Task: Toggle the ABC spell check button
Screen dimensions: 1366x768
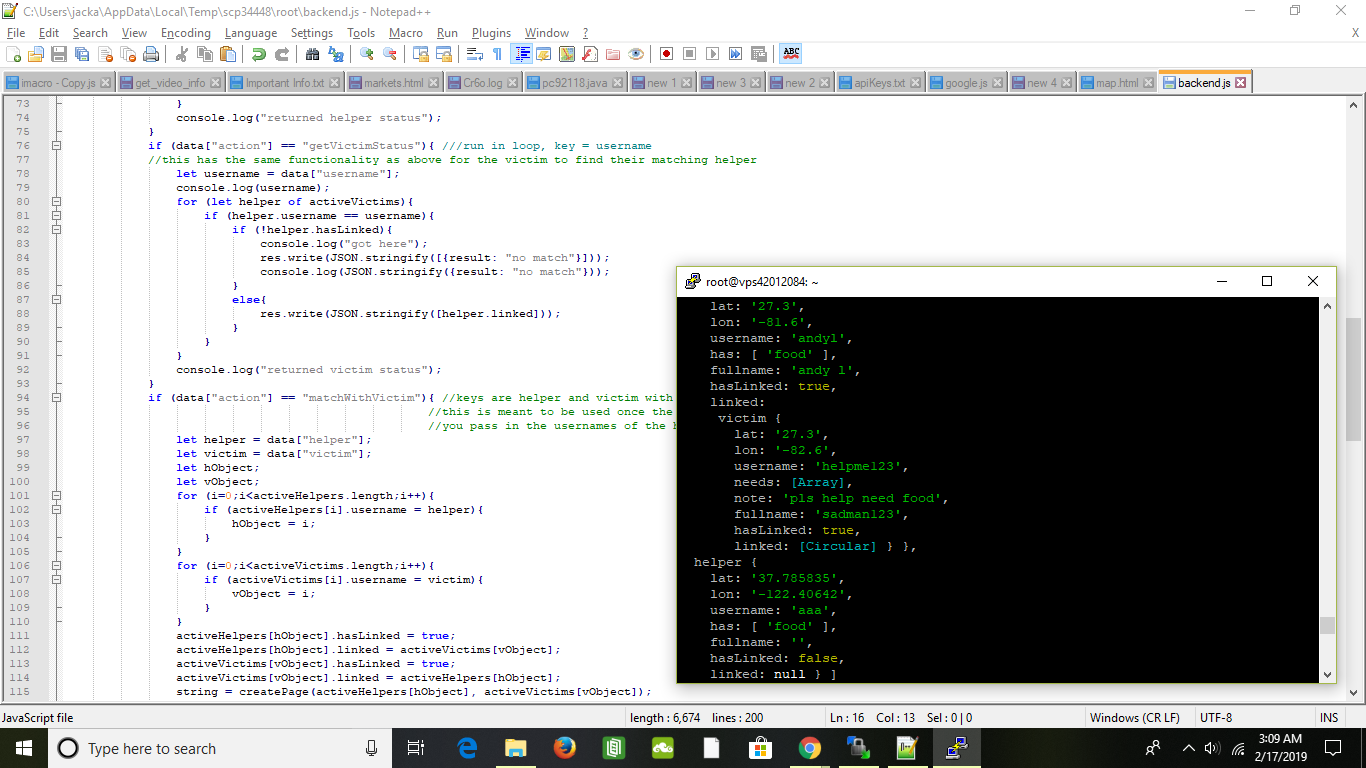Action: point(791,54)
